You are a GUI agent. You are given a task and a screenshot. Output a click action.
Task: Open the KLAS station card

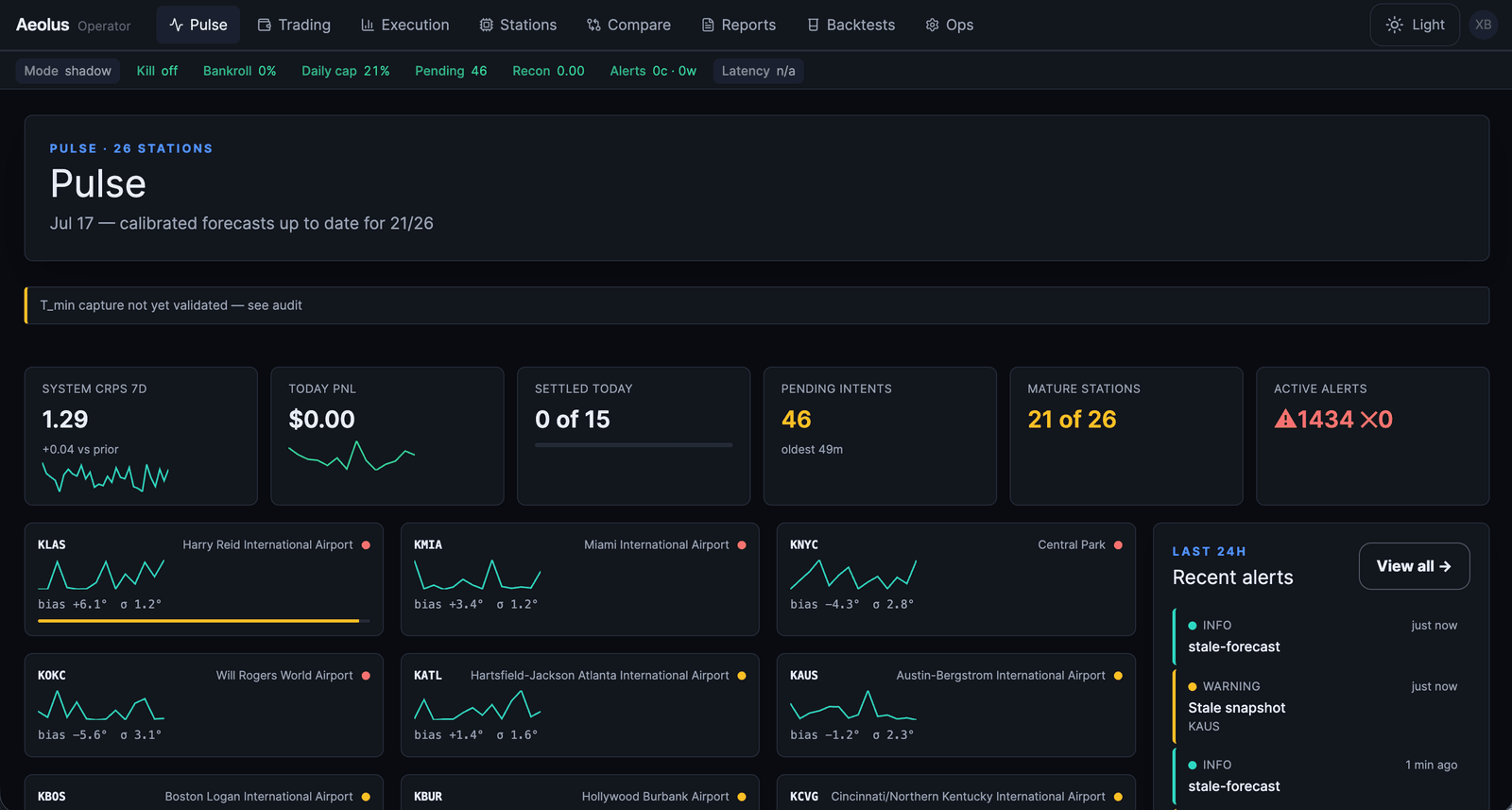point(204,579)
